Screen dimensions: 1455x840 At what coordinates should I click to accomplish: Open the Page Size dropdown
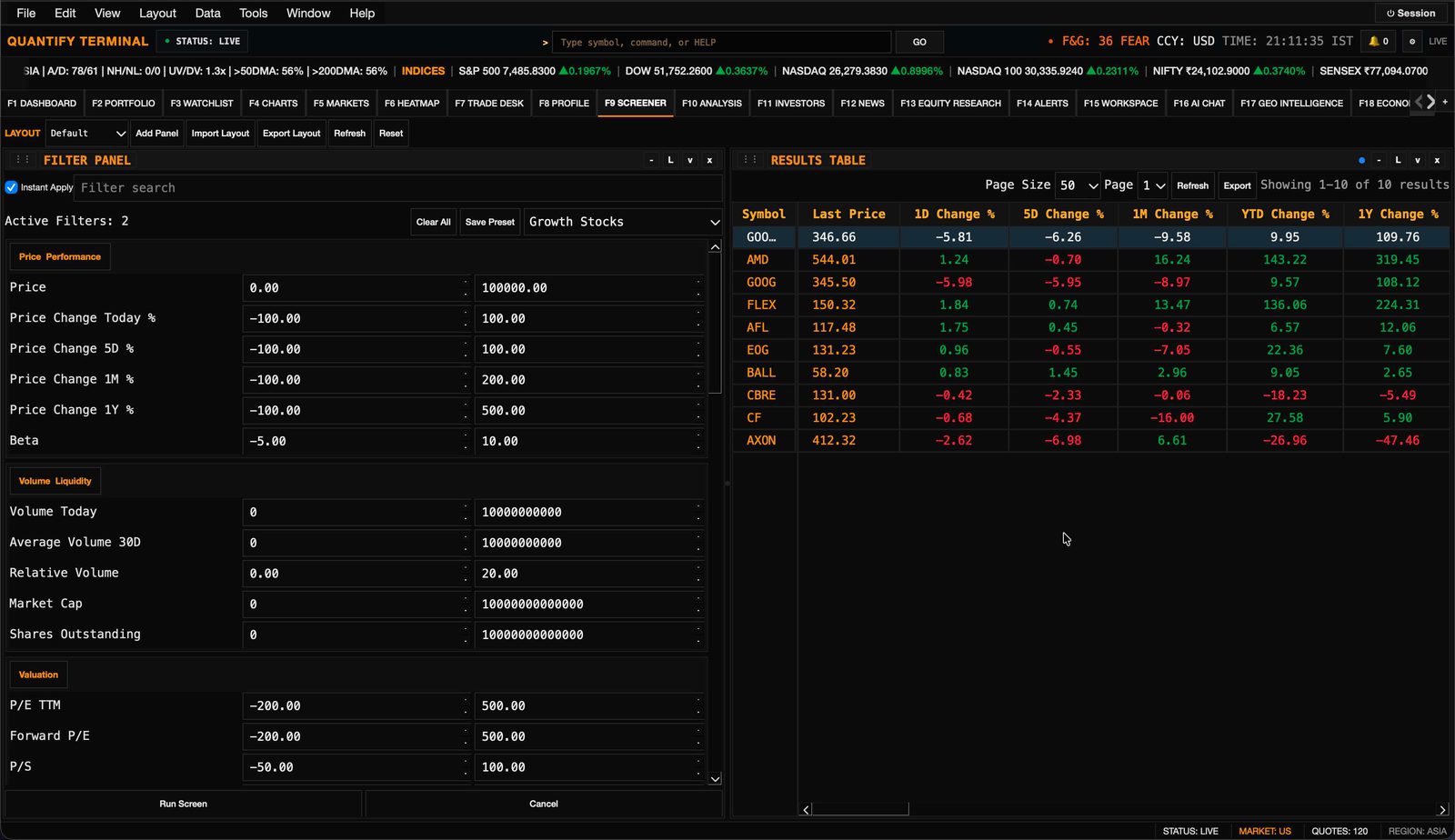1078,185
